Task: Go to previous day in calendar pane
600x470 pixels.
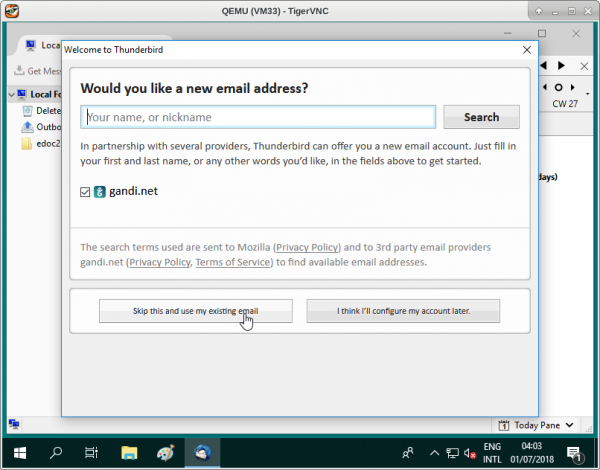Action: [543, 65]
